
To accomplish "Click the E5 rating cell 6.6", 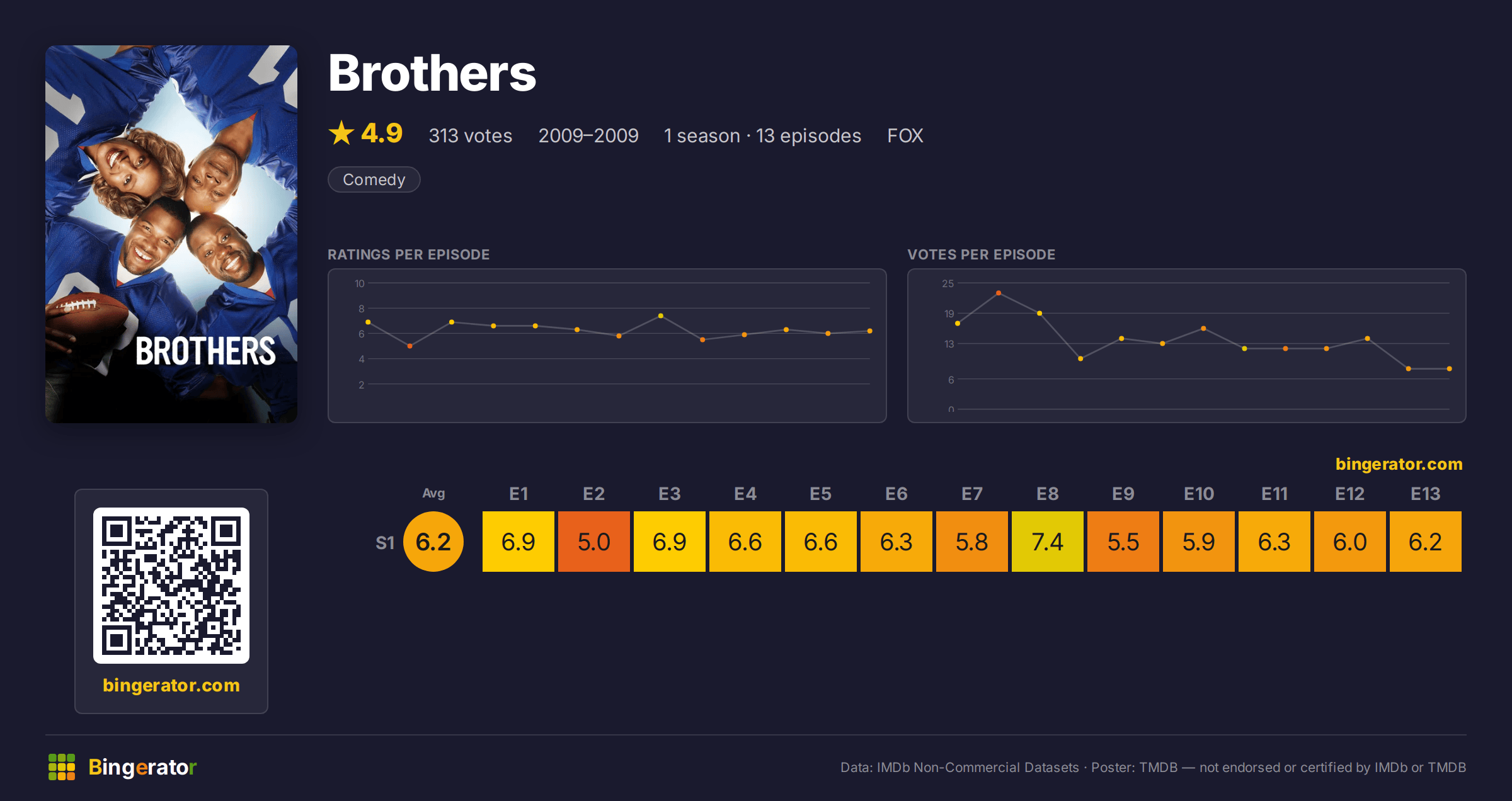I will click(x=821, y=542).
